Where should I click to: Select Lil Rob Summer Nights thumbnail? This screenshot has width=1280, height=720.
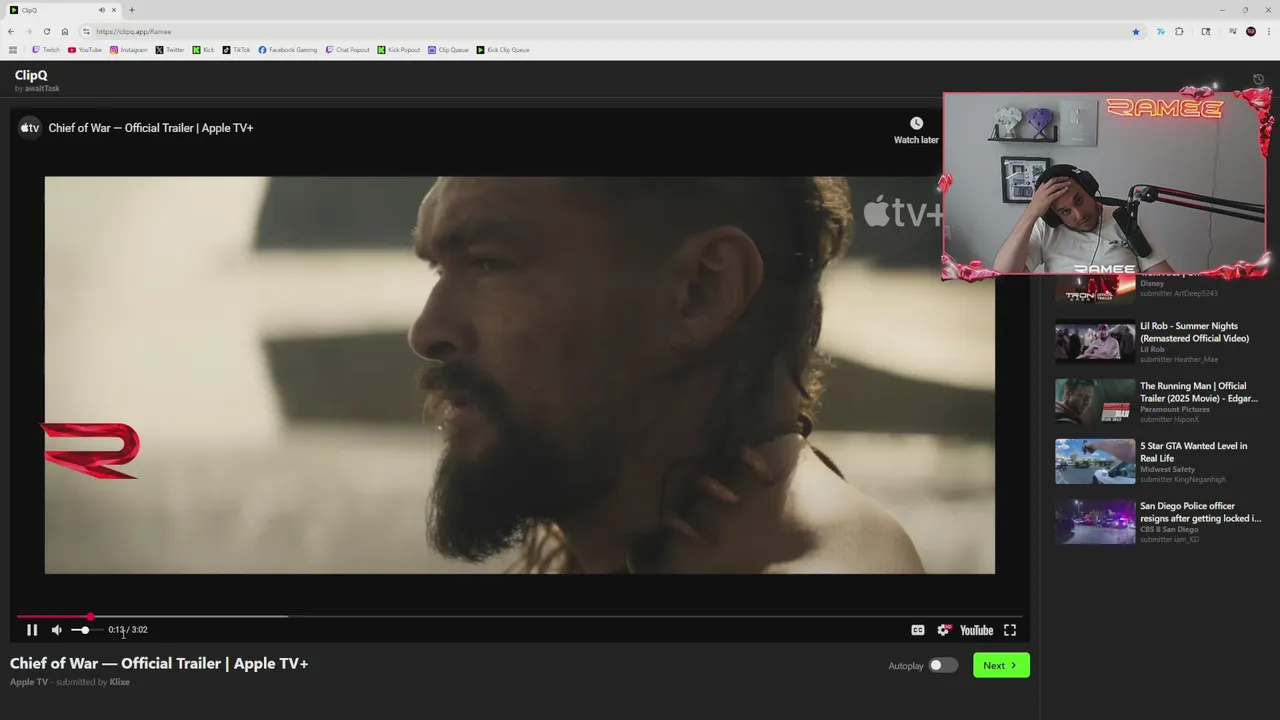[x=1095, y=342]
